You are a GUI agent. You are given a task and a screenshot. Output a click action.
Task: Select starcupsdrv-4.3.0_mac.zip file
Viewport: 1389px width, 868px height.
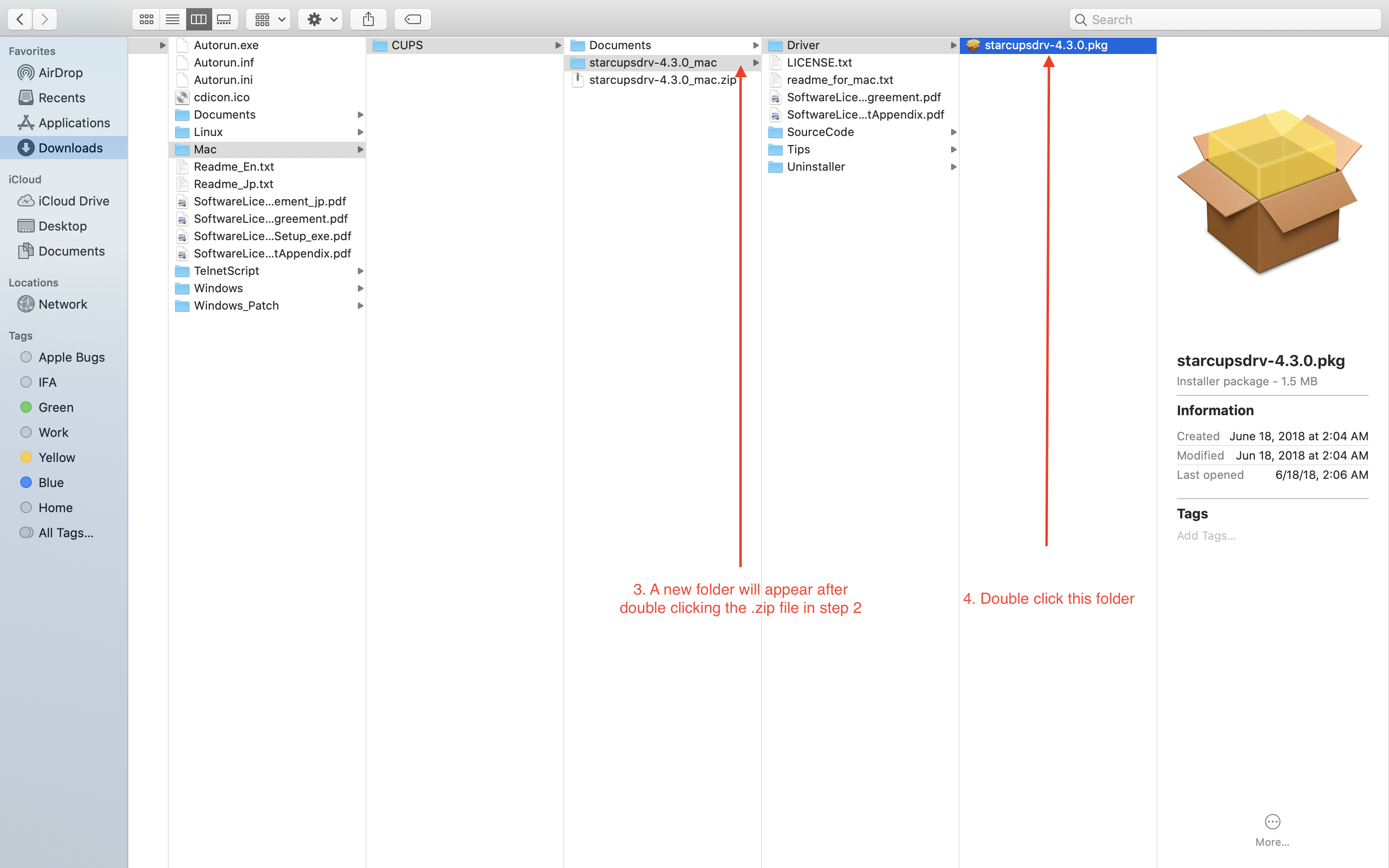tap(662, 80)
